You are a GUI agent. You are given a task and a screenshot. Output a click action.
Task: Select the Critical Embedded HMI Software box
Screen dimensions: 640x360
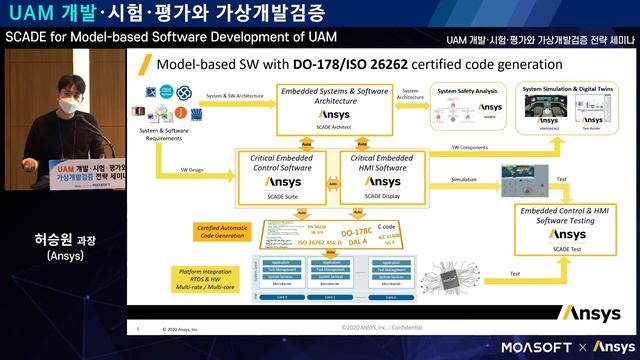382,178
